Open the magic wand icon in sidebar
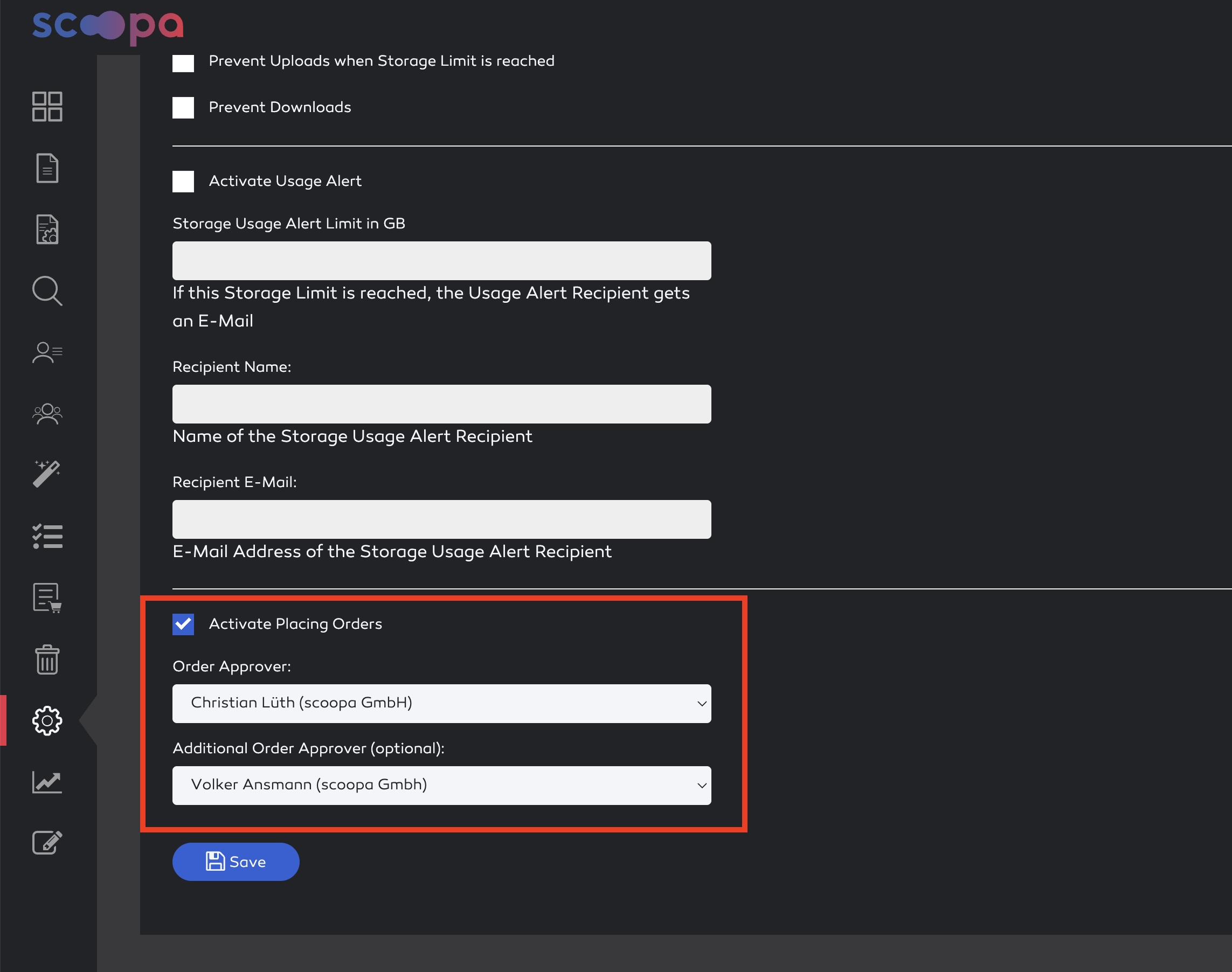This screenshot has width=1232, height=972. [x=47, y=474]
